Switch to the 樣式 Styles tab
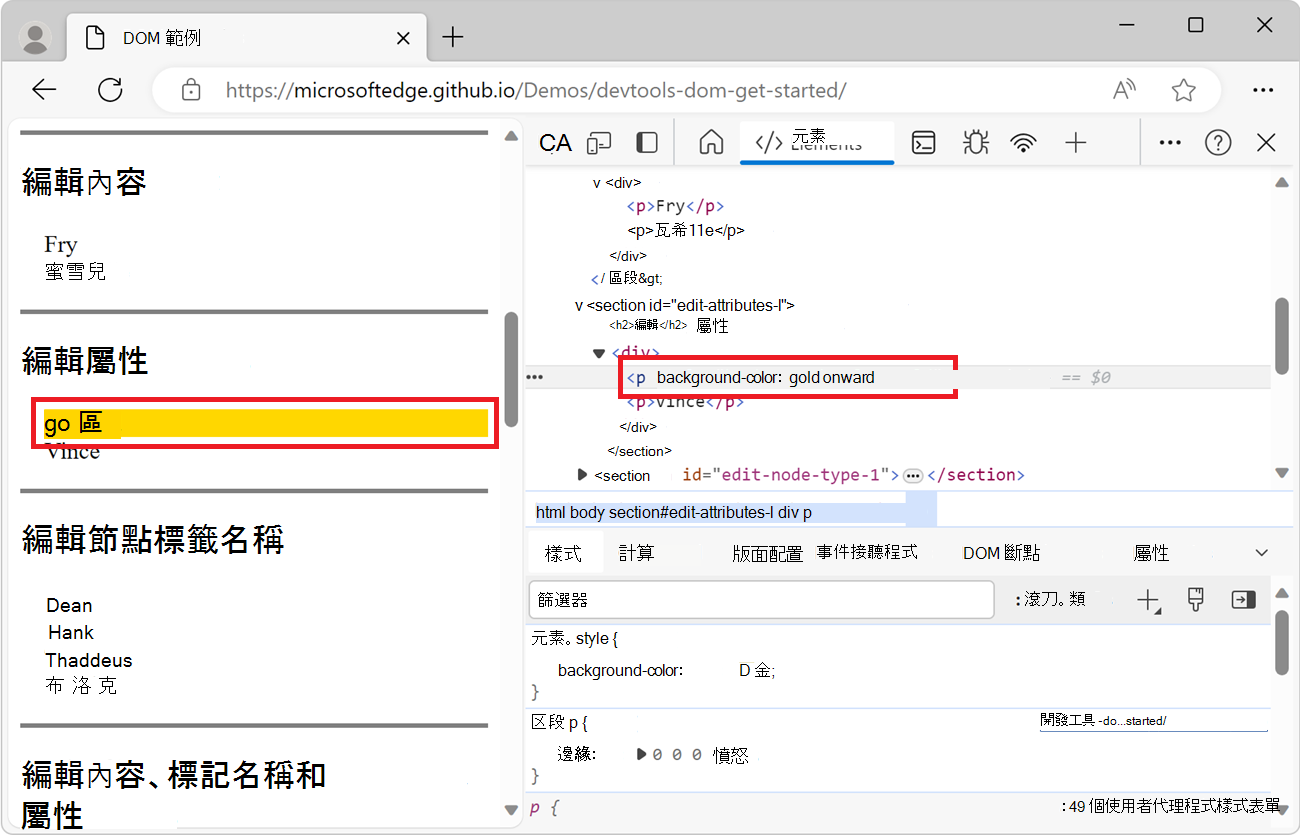Viewport: 1300px width, 835px height. [563, 553]
